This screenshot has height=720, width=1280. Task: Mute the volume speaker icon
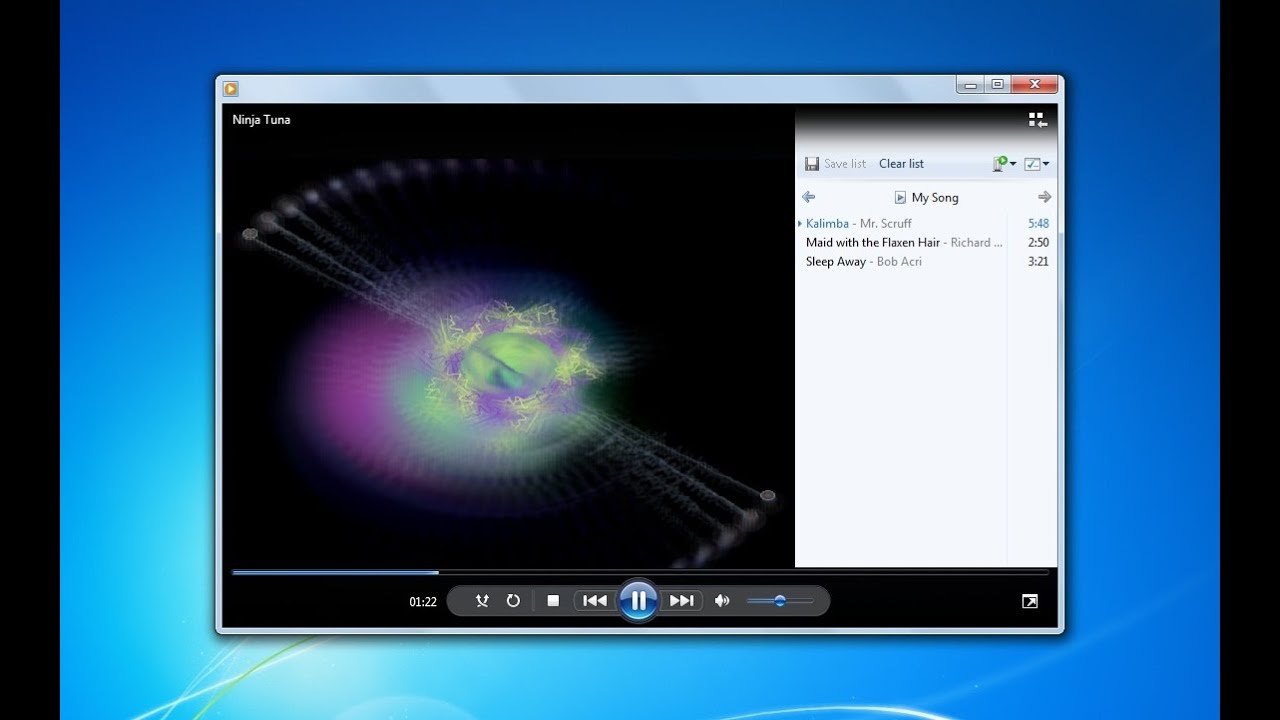click(x=722, y=601)
